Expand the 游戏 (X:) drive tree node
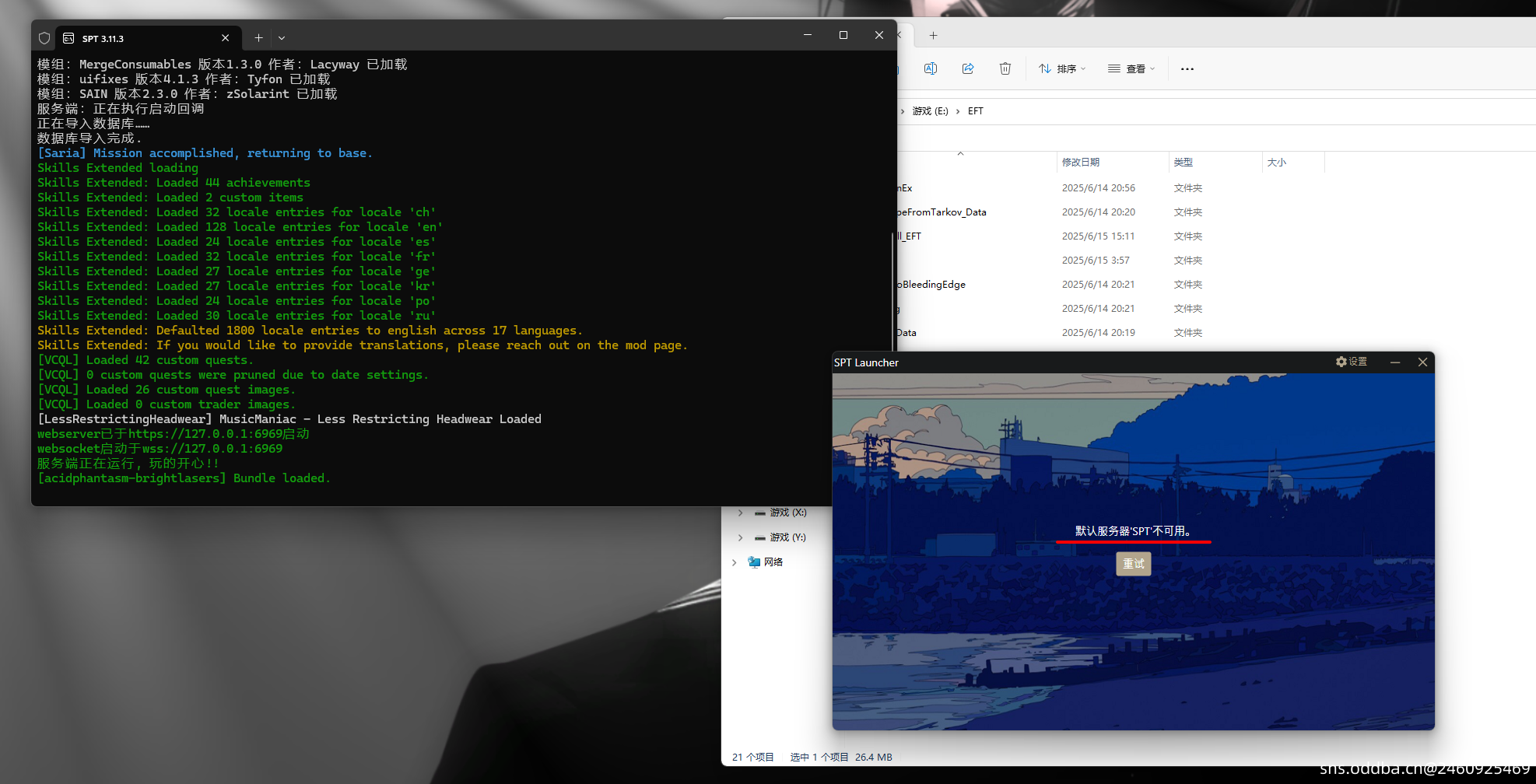 tap(740, 513)
